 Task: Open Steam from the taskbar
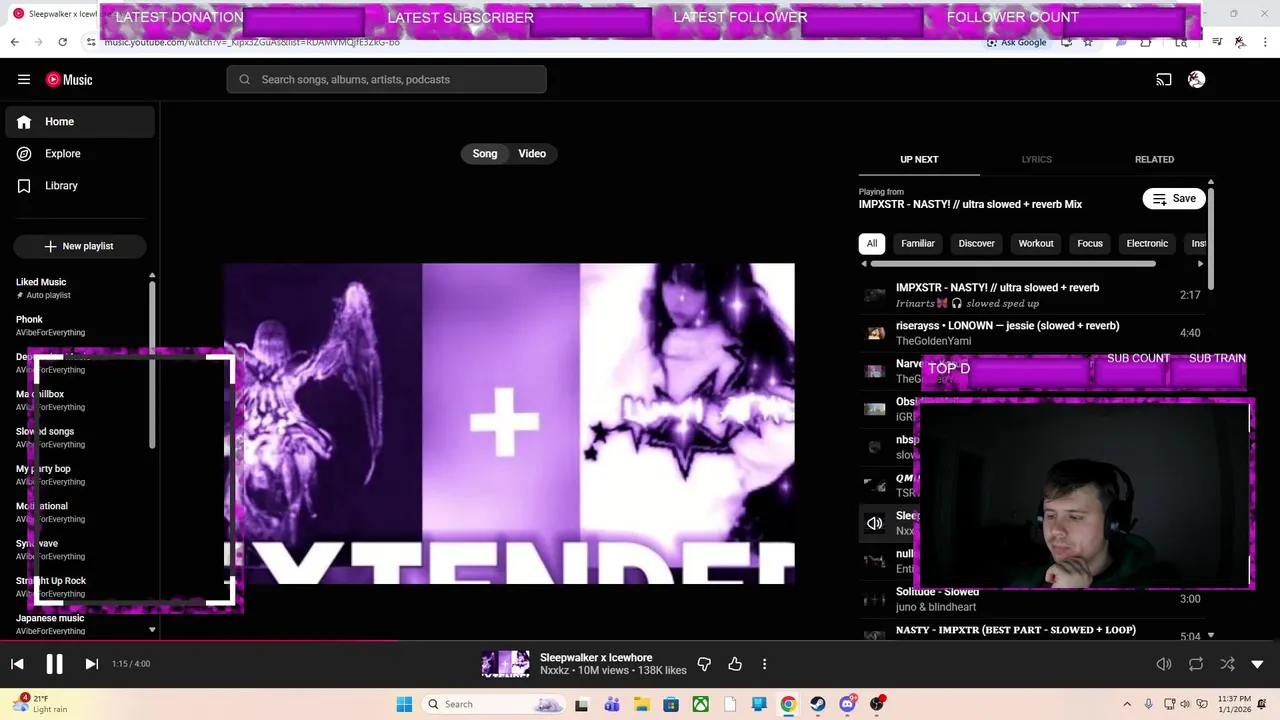pyautogui.click(x=818, y=704)
